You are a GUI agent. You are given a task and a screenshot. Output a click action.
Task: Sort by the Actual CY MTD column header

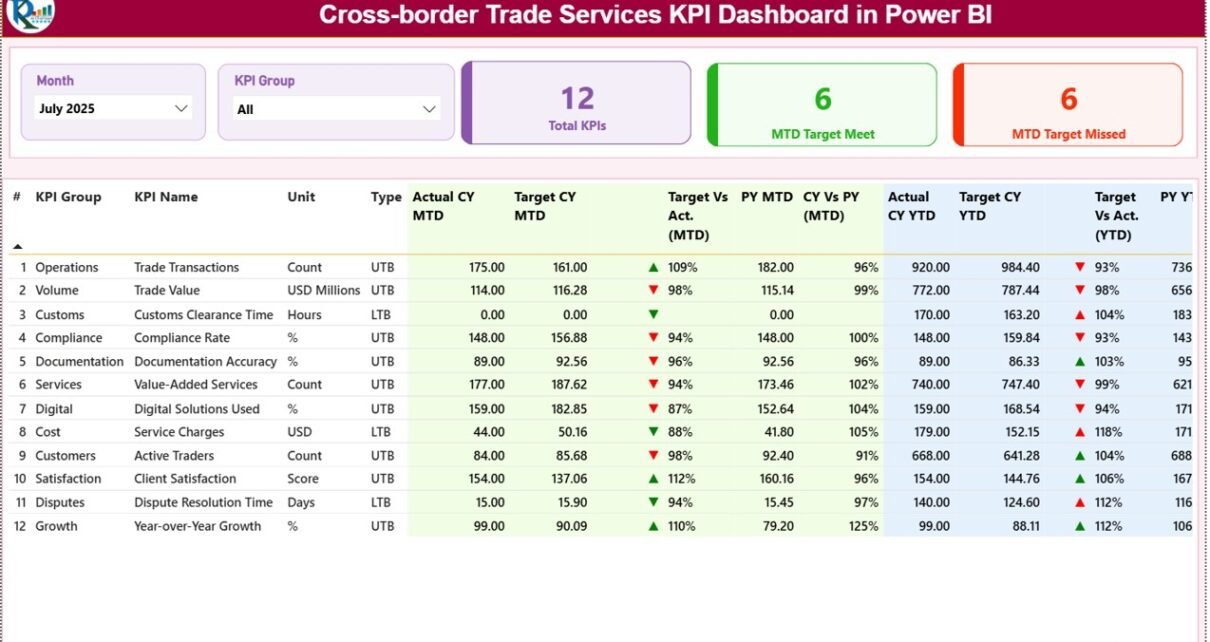443,206
